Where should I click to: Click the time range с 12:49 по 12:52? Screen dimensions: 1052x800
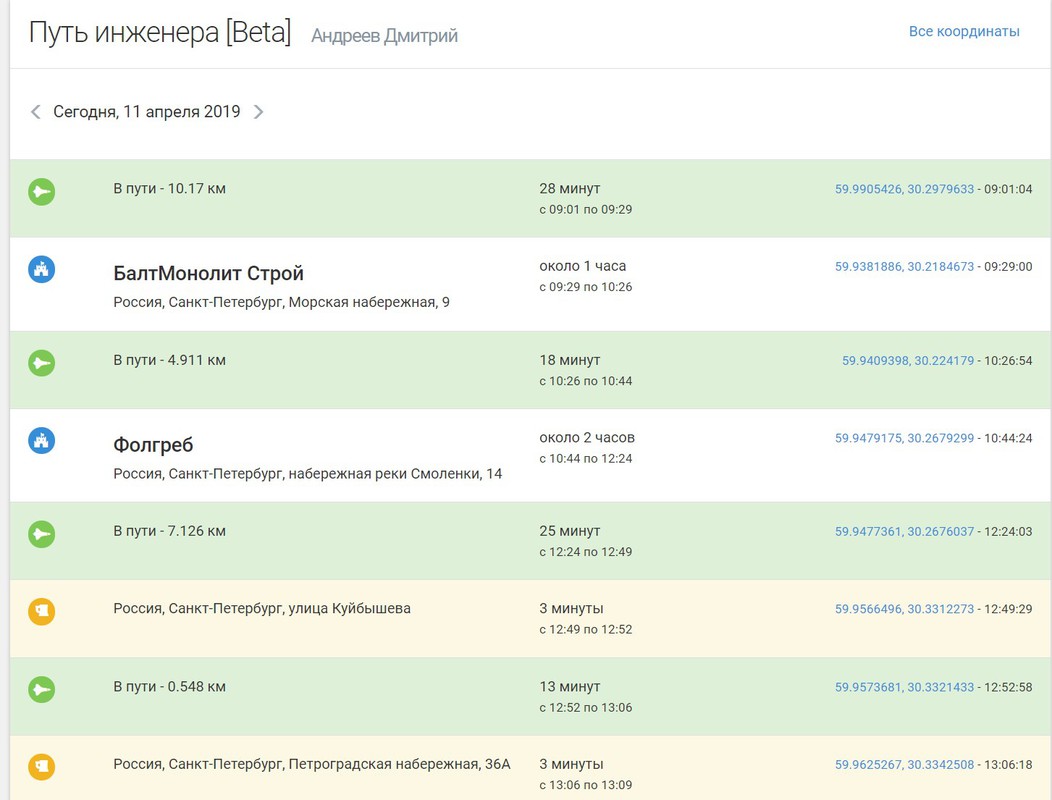point(586,630)
